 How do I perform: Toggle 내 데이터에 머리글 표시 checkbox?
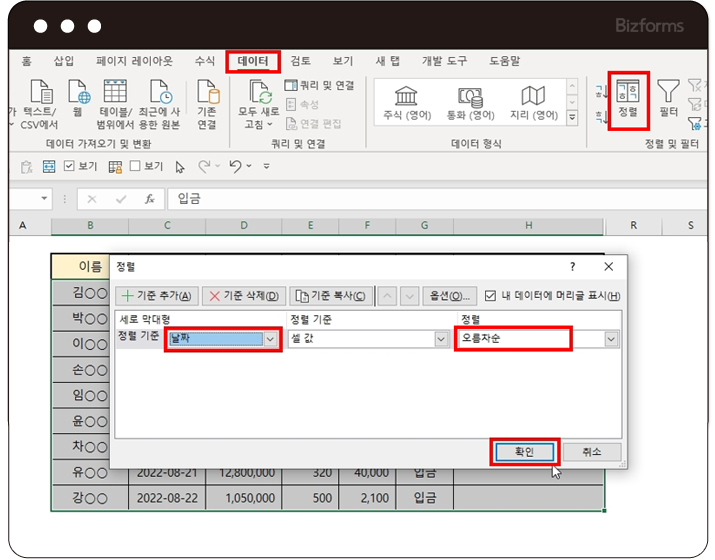[x=490, y=296]
